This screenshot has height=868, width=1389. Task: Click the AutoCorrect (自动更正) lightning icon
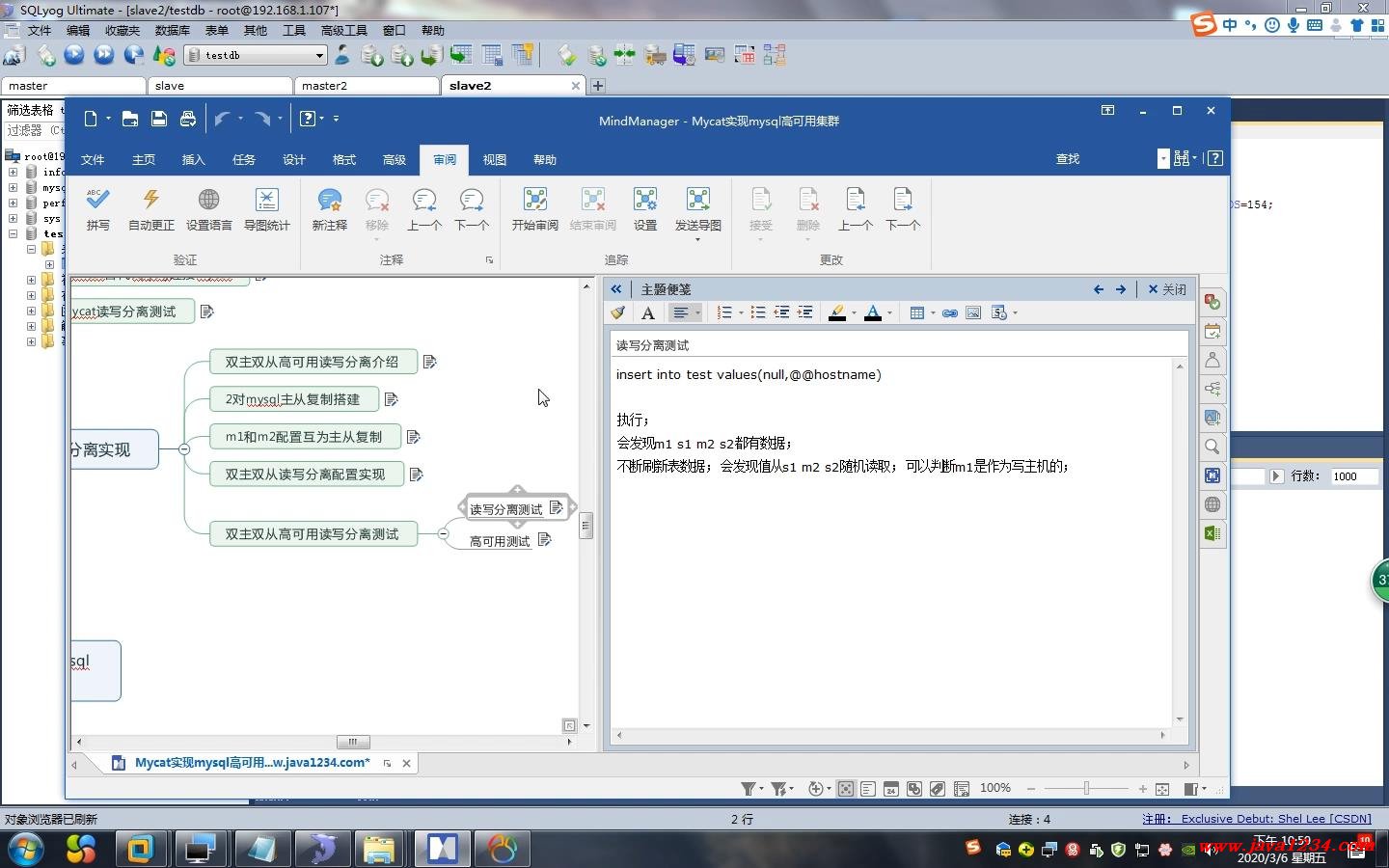pos(151,200)
